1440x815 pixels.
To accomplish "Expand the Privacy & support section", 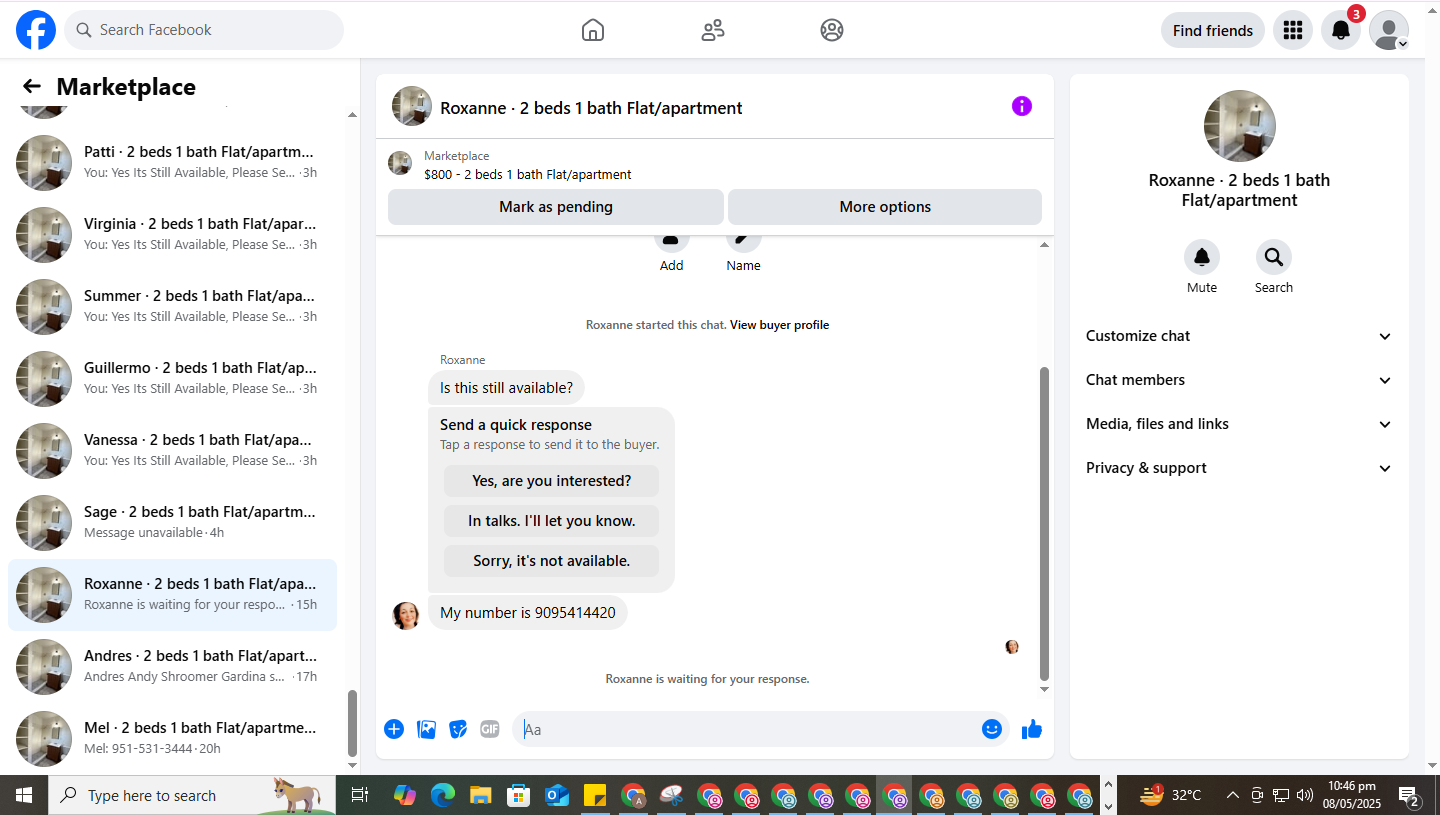I will tap(1239, 468).
